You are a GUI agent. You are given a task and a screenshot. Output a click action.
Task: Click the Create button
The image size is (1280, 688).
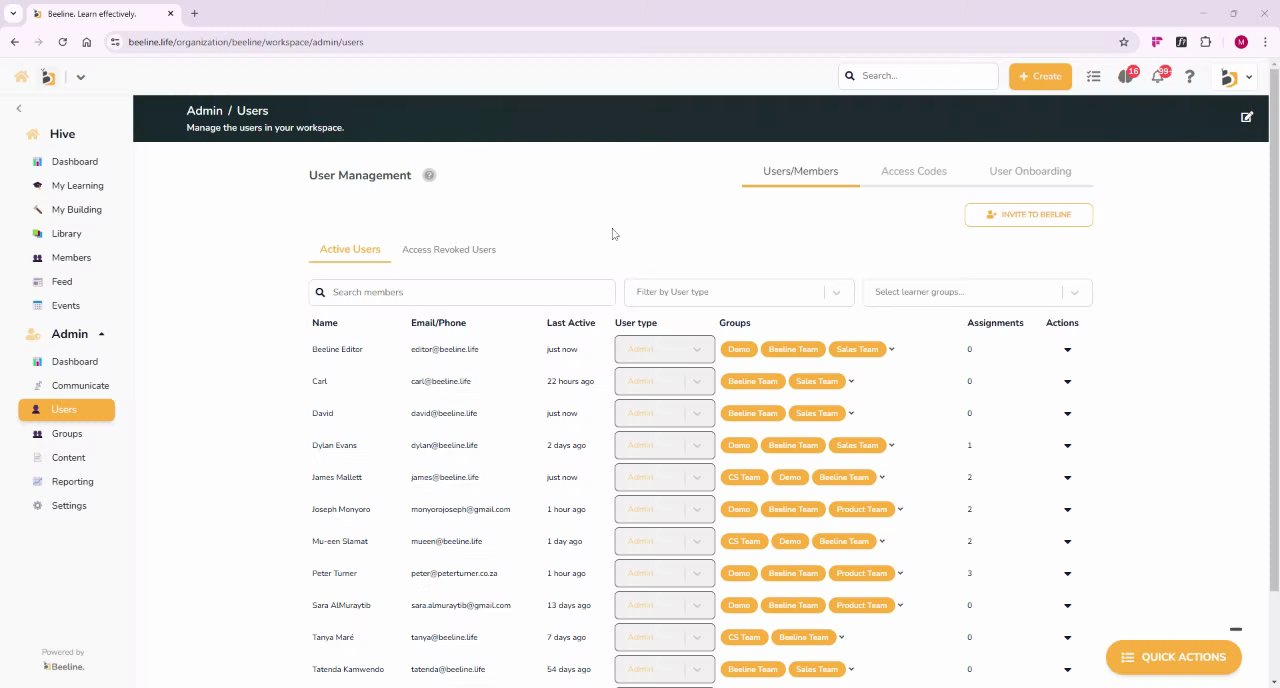[1040, 77]
